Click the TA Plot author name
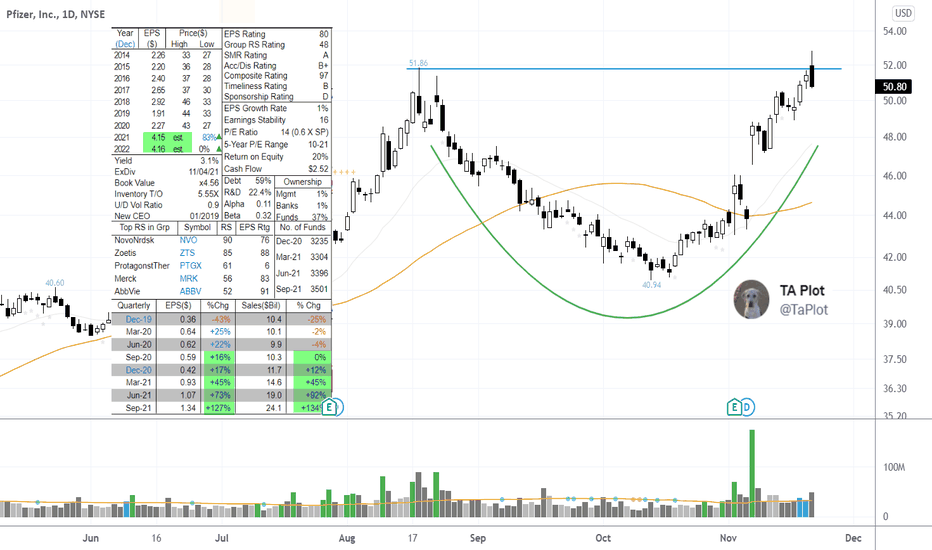The width and height of the screenshot is (932, 550). (802, 290)
